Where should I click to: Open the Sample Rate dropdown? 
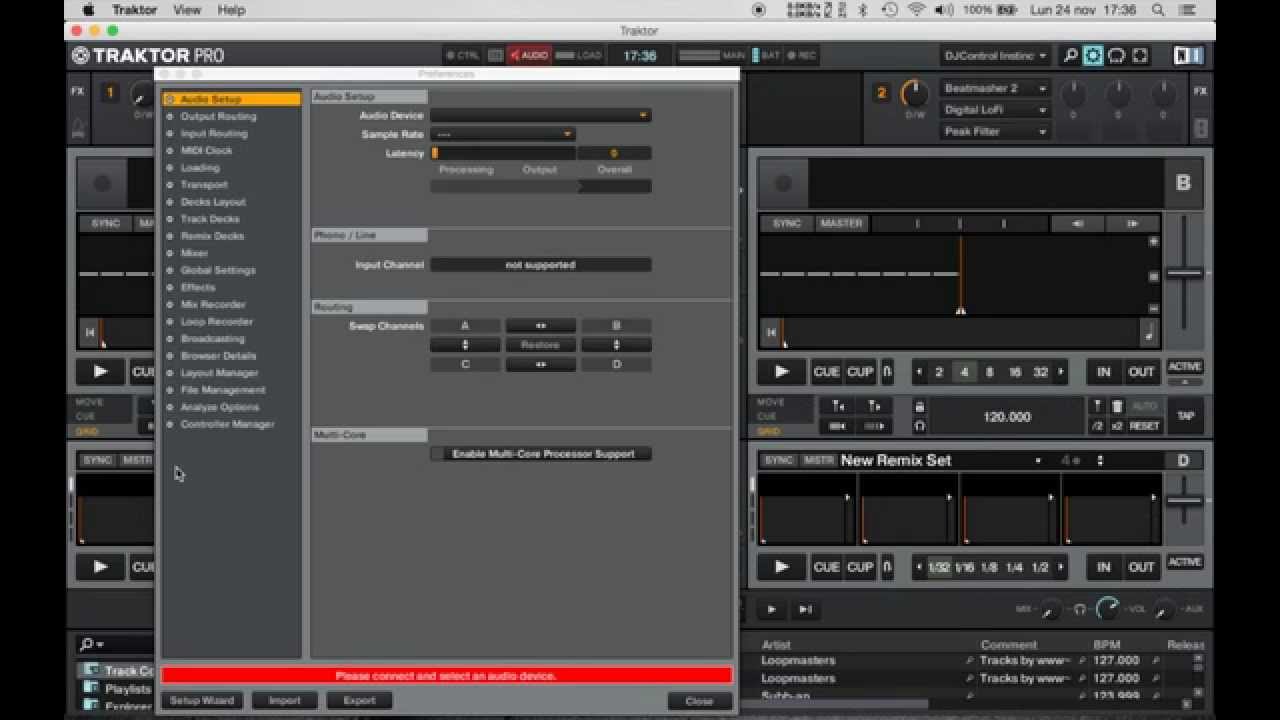tap(503, 134)
